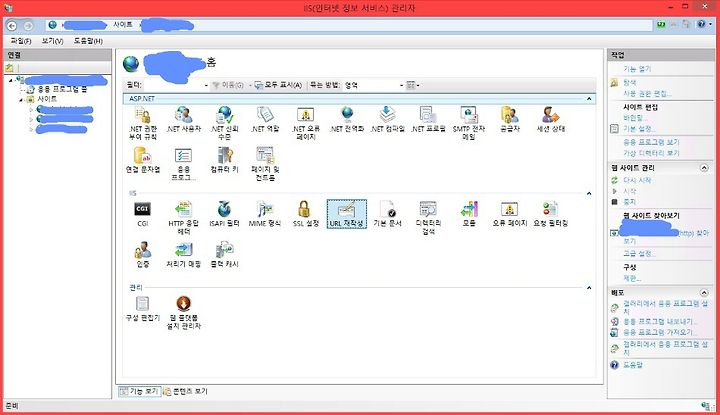Open the IIS 오류 페이지 icon
The height and width of the screenshot is (415, 720).
[510, 214]
